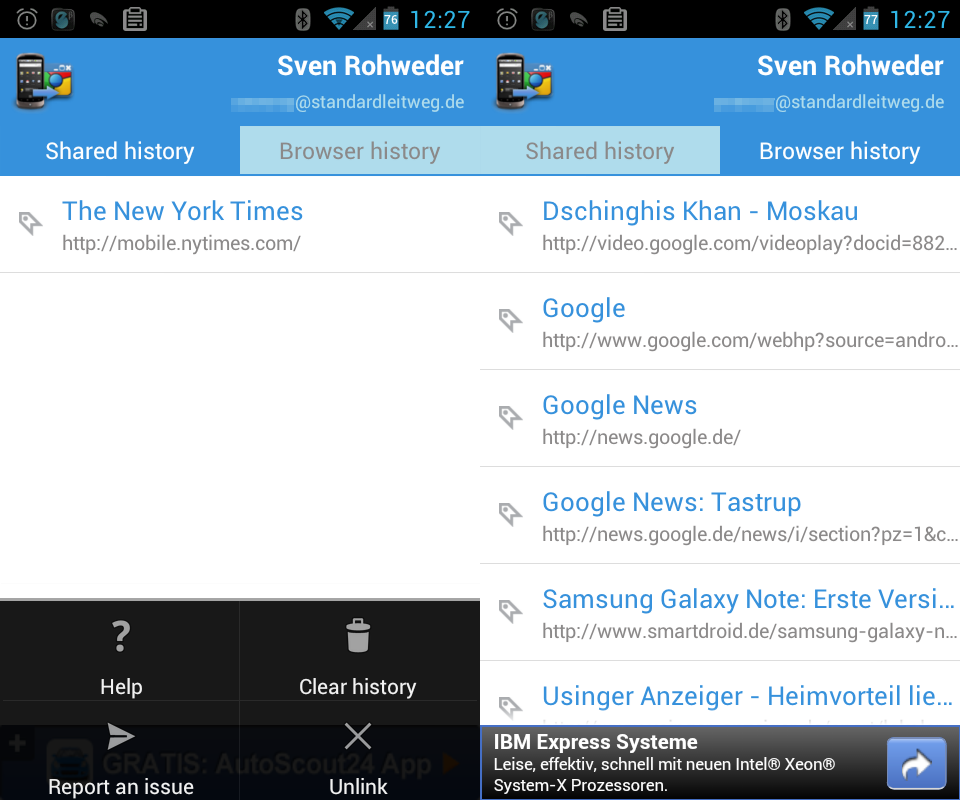Tap tag icon beside Dschinghis Khan - Moskau
The image size is (960, 800).
pos(510,223)
